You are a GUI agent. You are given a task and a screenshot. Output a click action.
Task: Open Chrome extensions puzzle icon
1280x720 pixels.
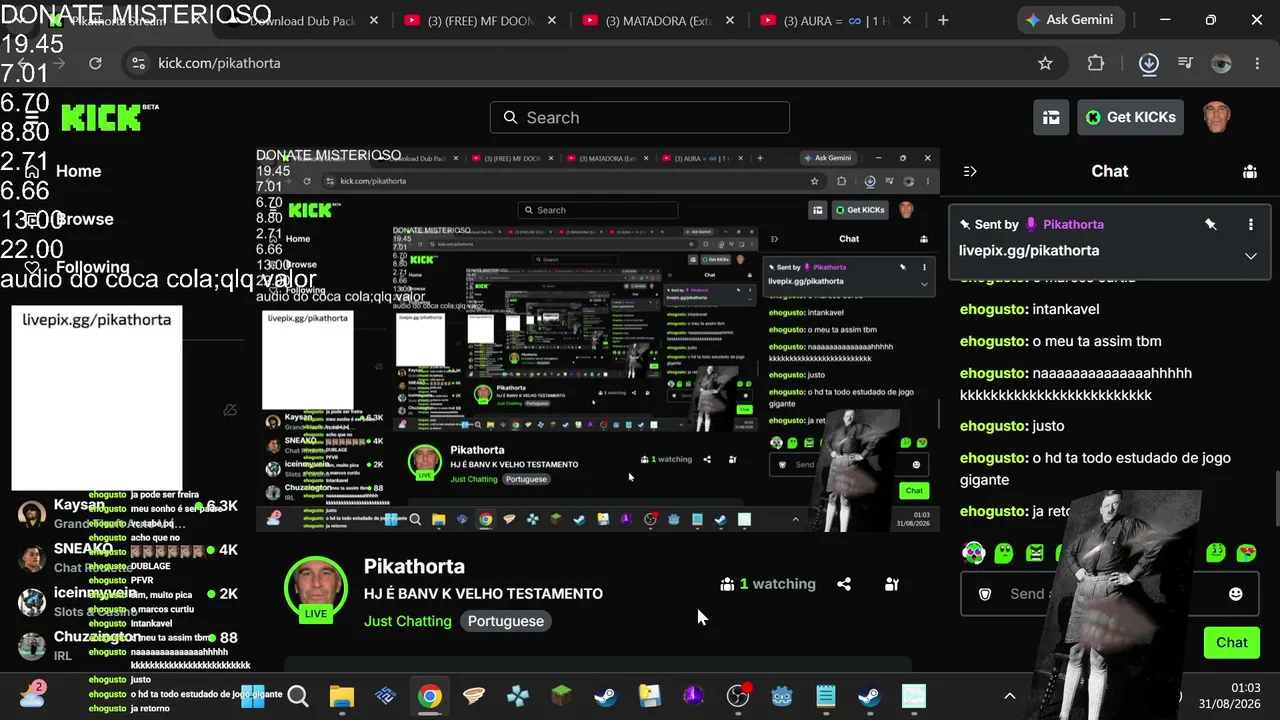pyautogui.click(x=1096, y=63)
